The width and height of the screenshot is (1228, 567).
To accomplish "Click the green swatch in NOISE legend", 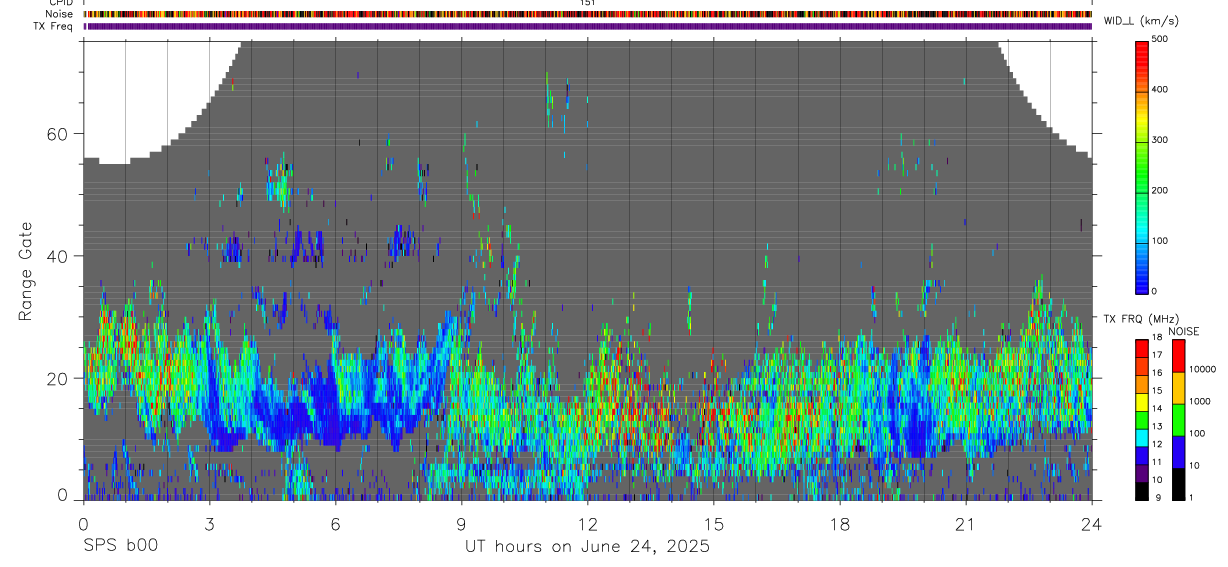I will tap(1177, 420).
